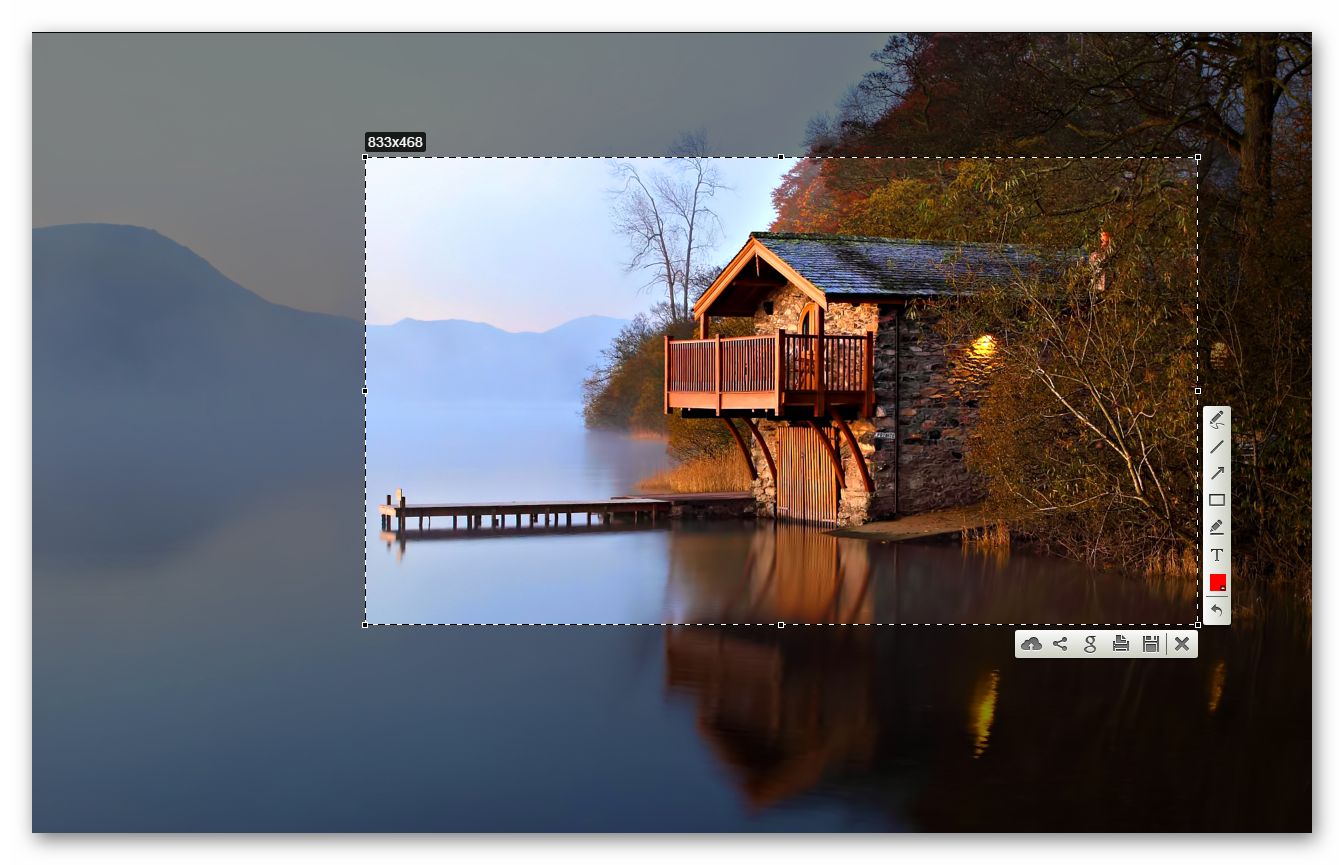This screenshot has height=865, width=1344.
Task: Select the Arrow drawing tool
Action: click(x=1217, y=473)
